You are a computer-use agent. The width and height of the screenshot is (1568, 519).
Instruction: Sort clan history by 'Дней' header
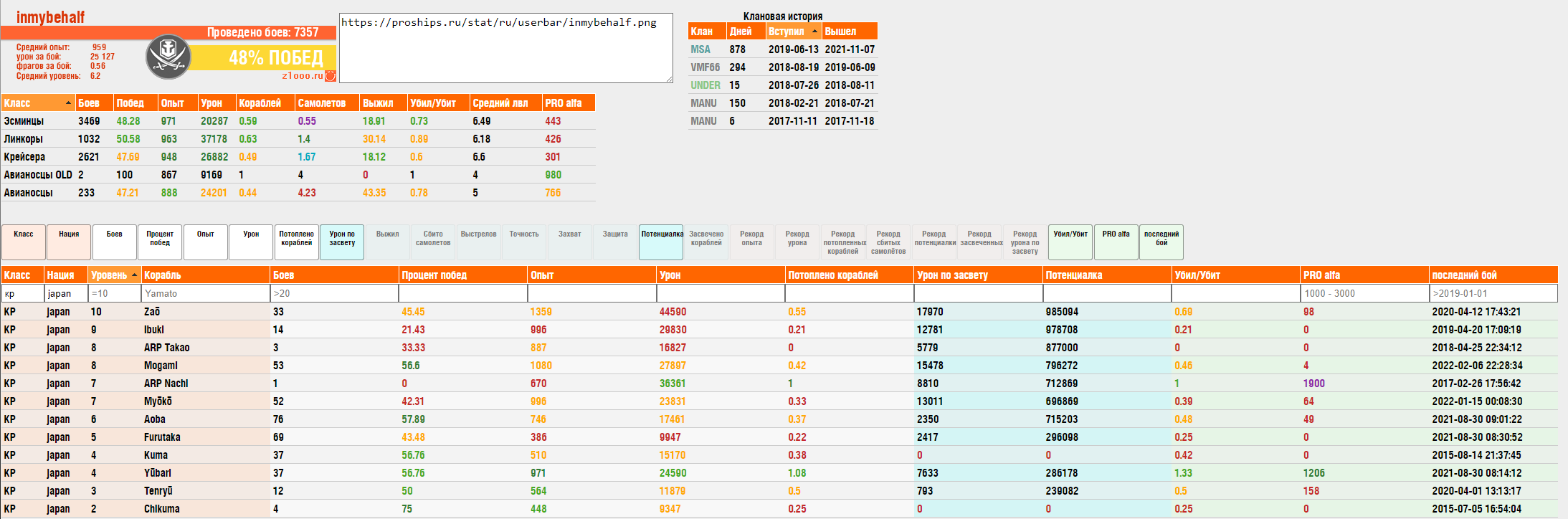tap(741, 32)
